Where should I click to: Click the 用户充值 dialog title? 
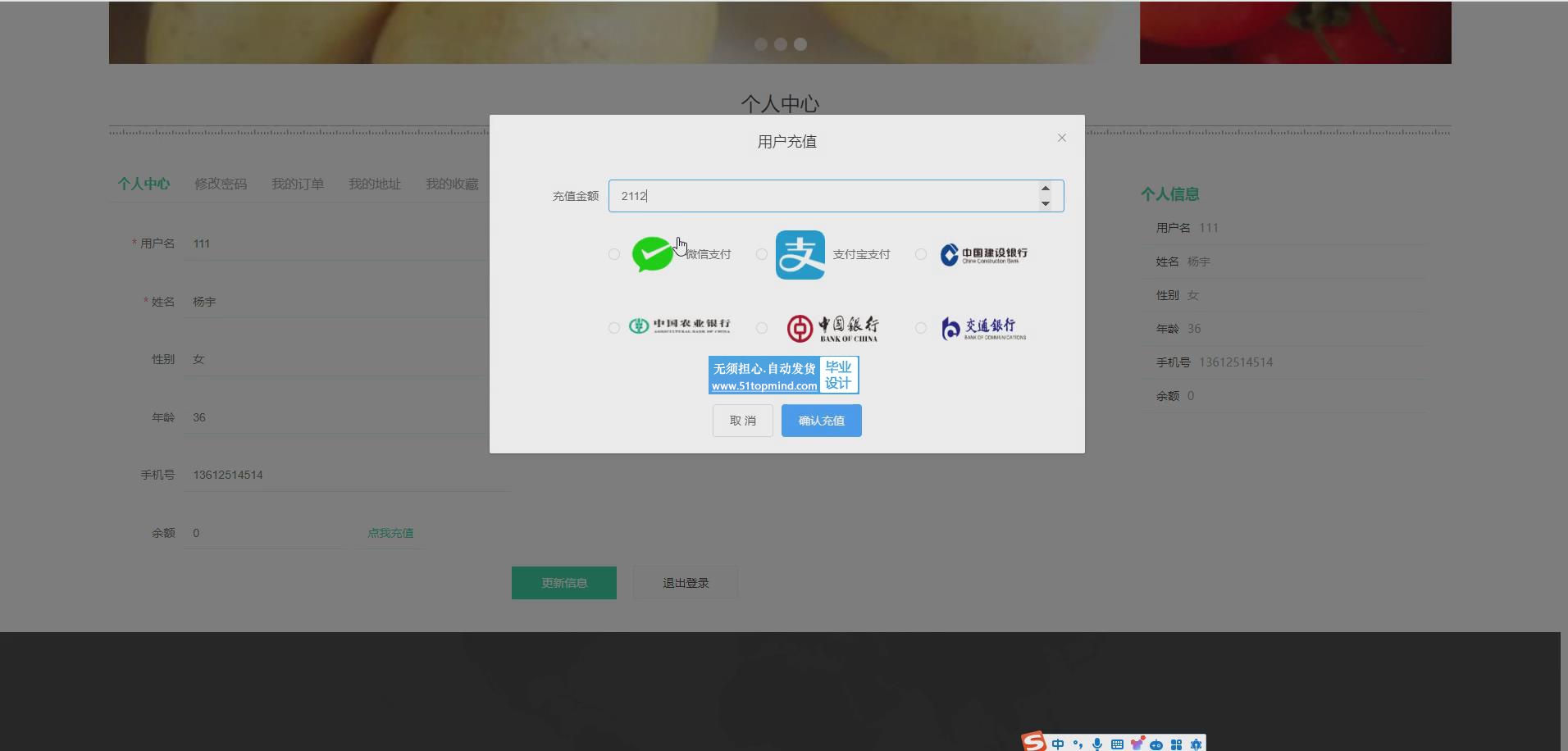(x=786, y=142)
